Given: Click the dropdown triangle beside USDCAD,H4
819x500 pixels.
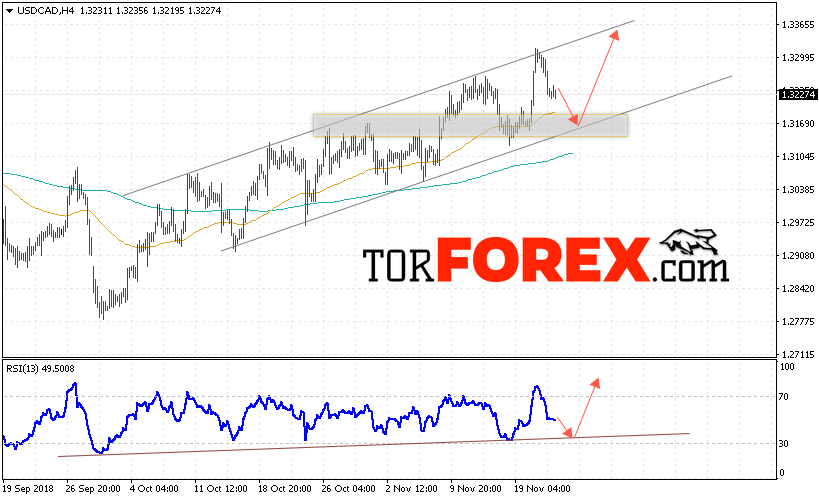Looking at the screenshot, I should pos(9,10).
